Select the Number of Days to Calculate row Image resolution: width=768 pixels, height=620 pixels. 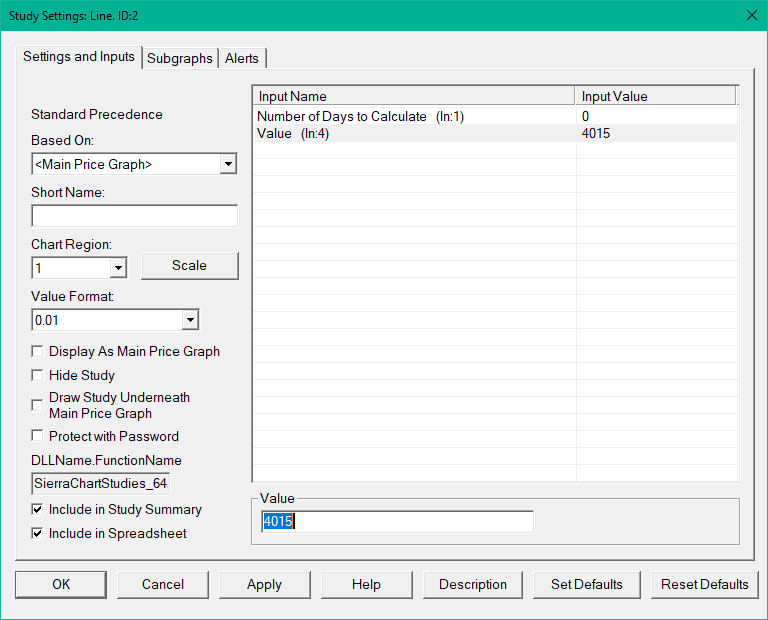496,117
